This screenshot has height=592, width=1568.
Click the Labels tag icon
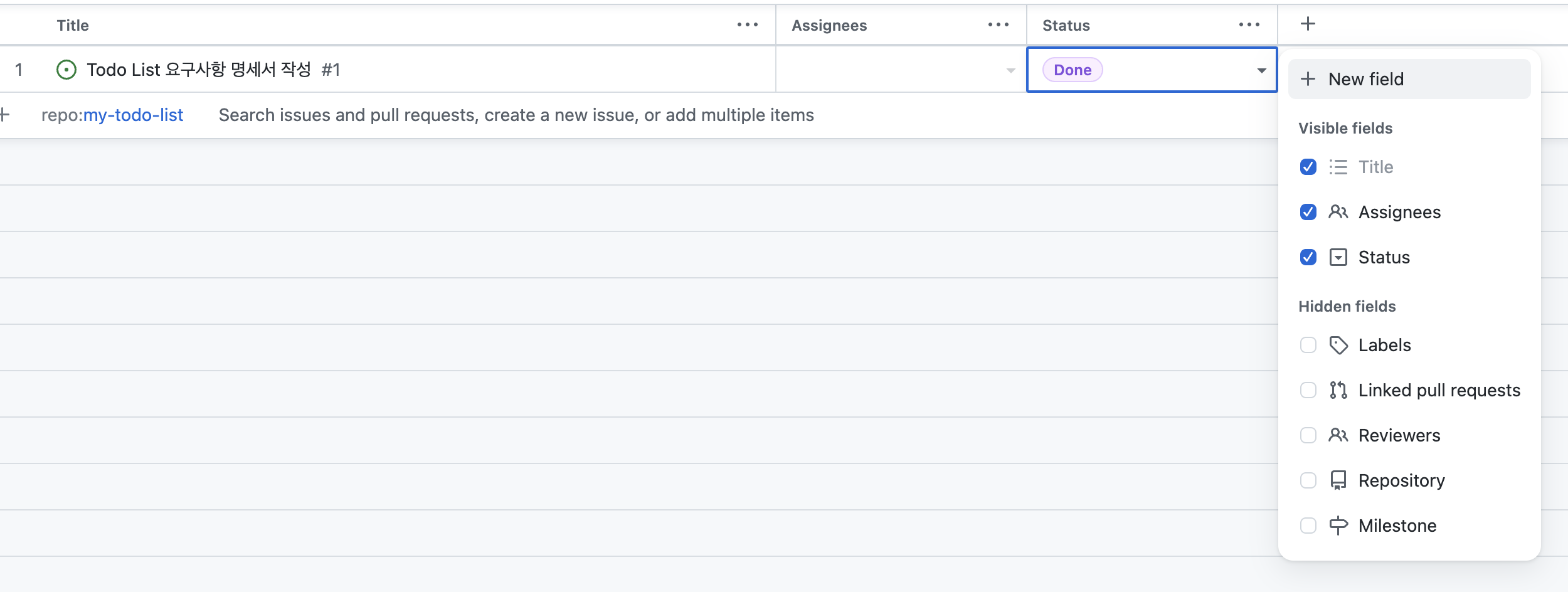(x=1338, y=346)
